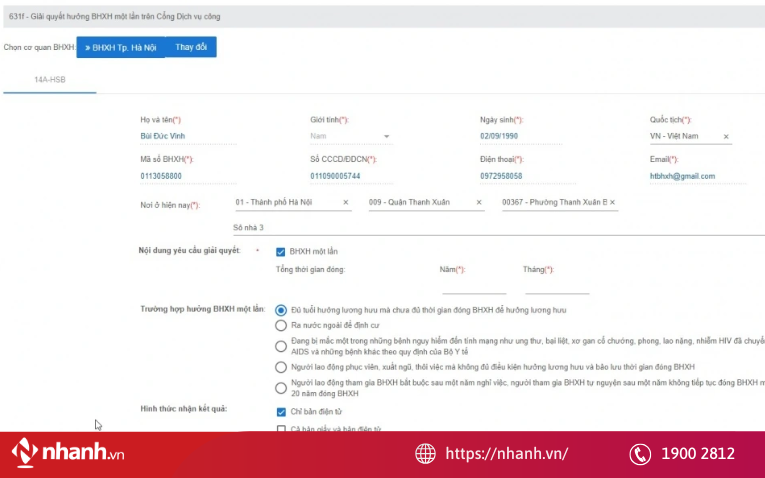The image size is (765, 478).
Task: Click the nhanh.vn logo in the banner
Action: pos(68,454)
